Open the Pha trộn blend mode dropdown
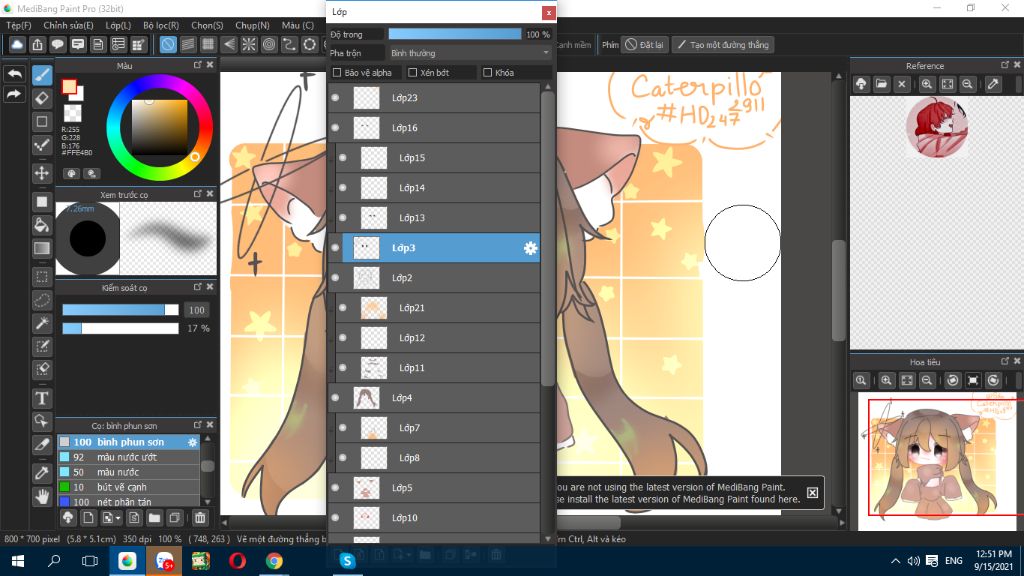This screenshot has width=1024, height=576. 470,53
